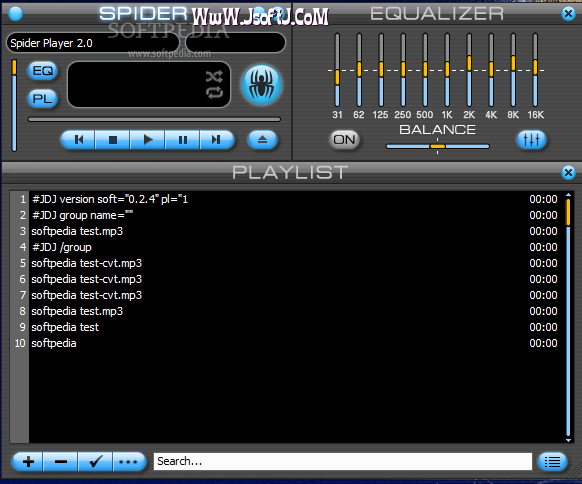The width and height of the screenshot is (582, 484).
Task: Skip to next track
Action: point(217,140)
